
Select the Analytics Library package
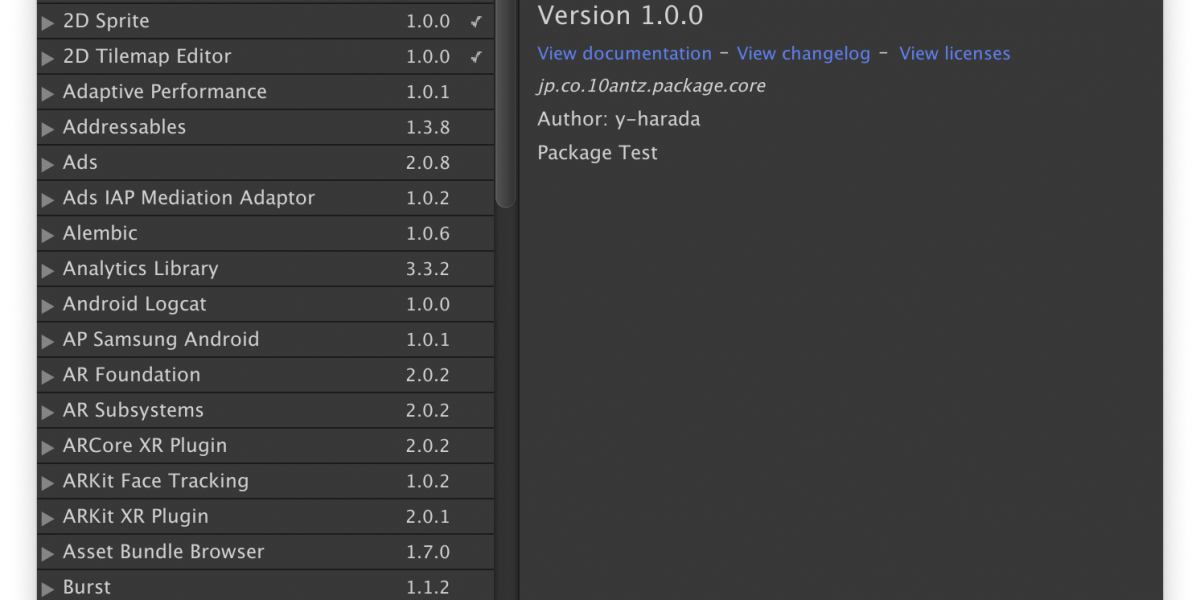point(140,269)
